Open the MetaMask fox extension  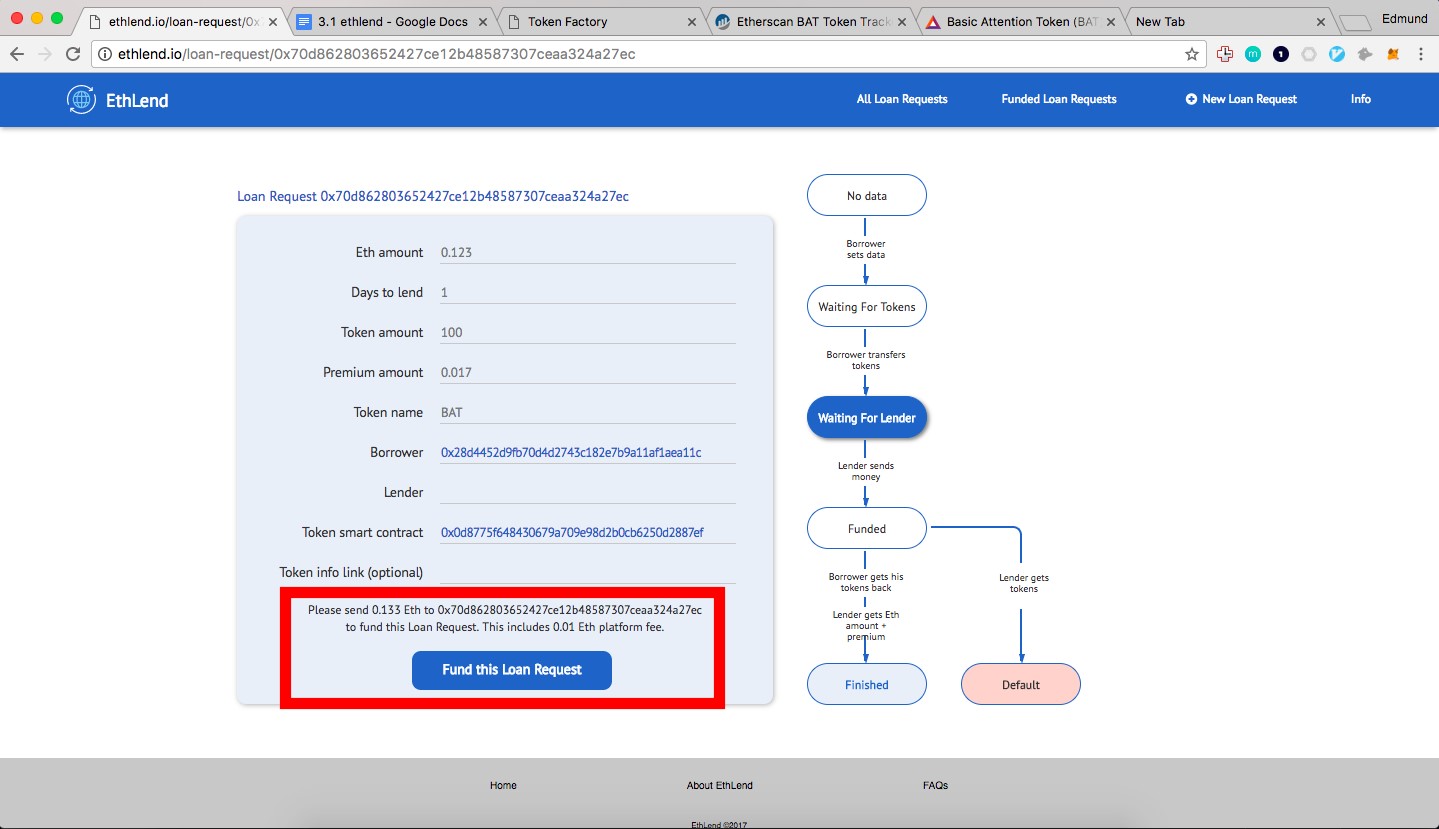click(x=1393, y=54)
